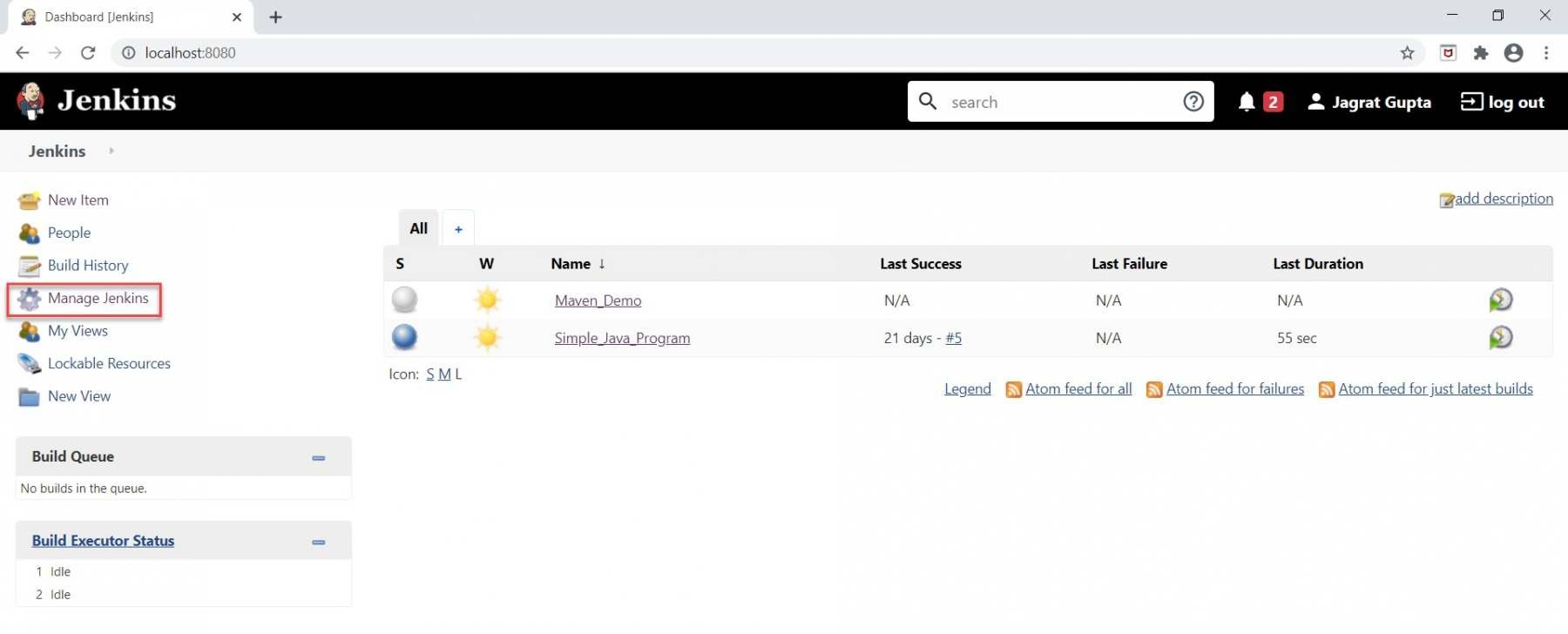Open the New Item icon in sidebar
This screenshot has width=1568, height=634.
point(29,201)
